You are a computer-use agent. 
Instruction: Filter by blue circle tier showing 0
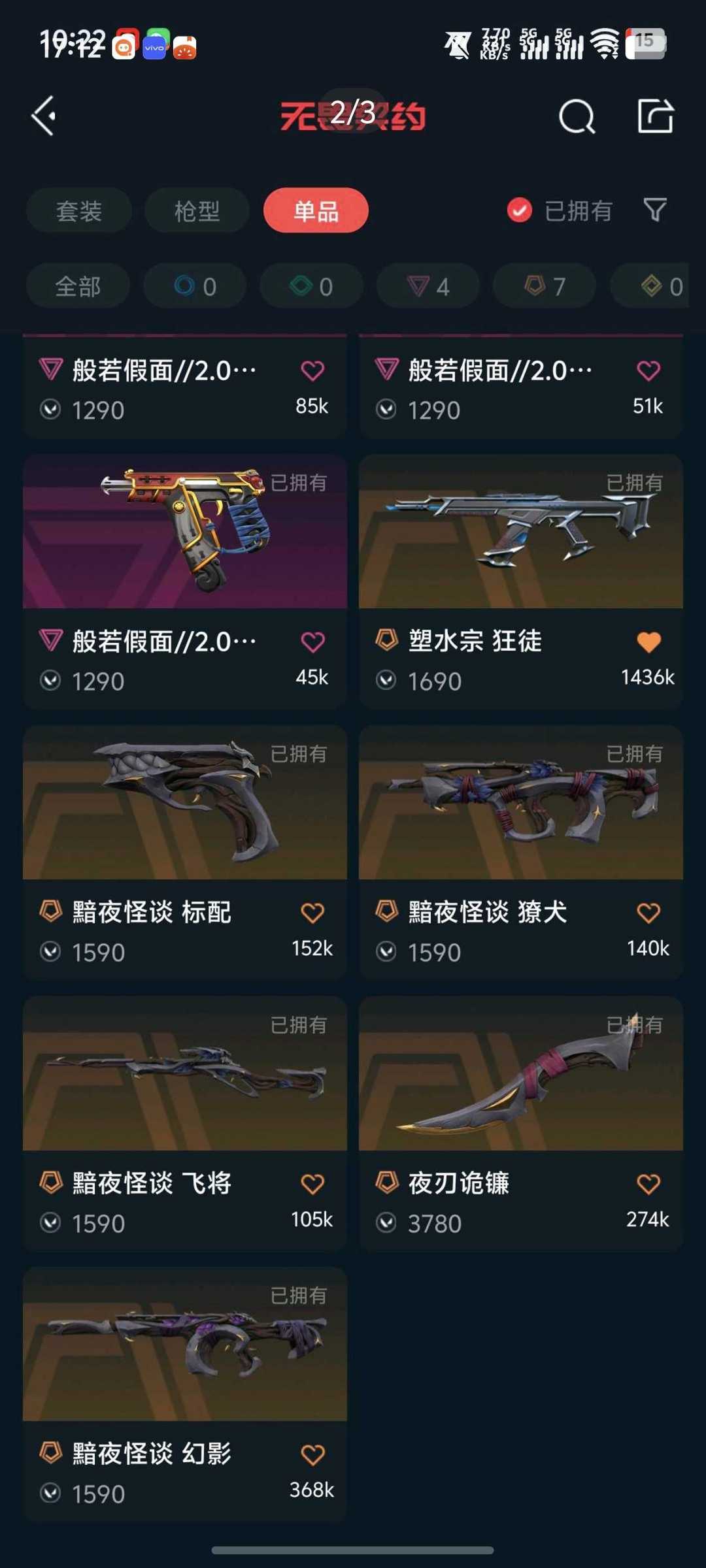[195, 286]
